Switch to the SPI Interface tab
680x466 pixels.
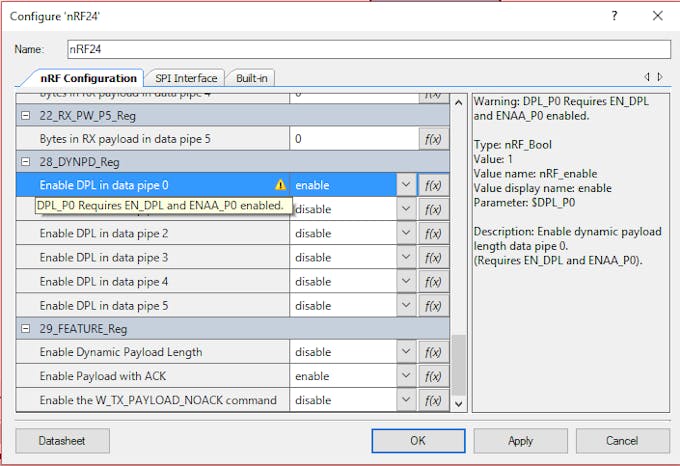[186, 78]
